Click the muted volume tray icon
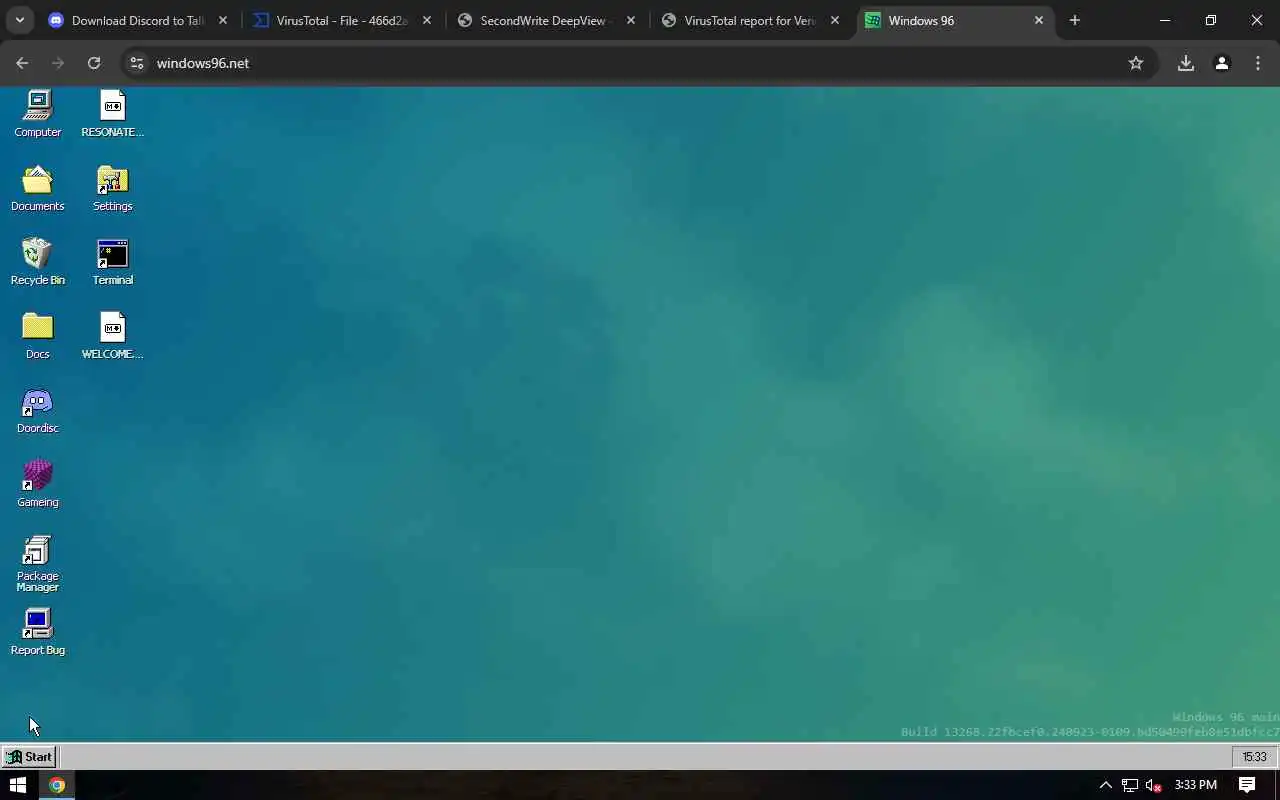 coord(1154,785)
